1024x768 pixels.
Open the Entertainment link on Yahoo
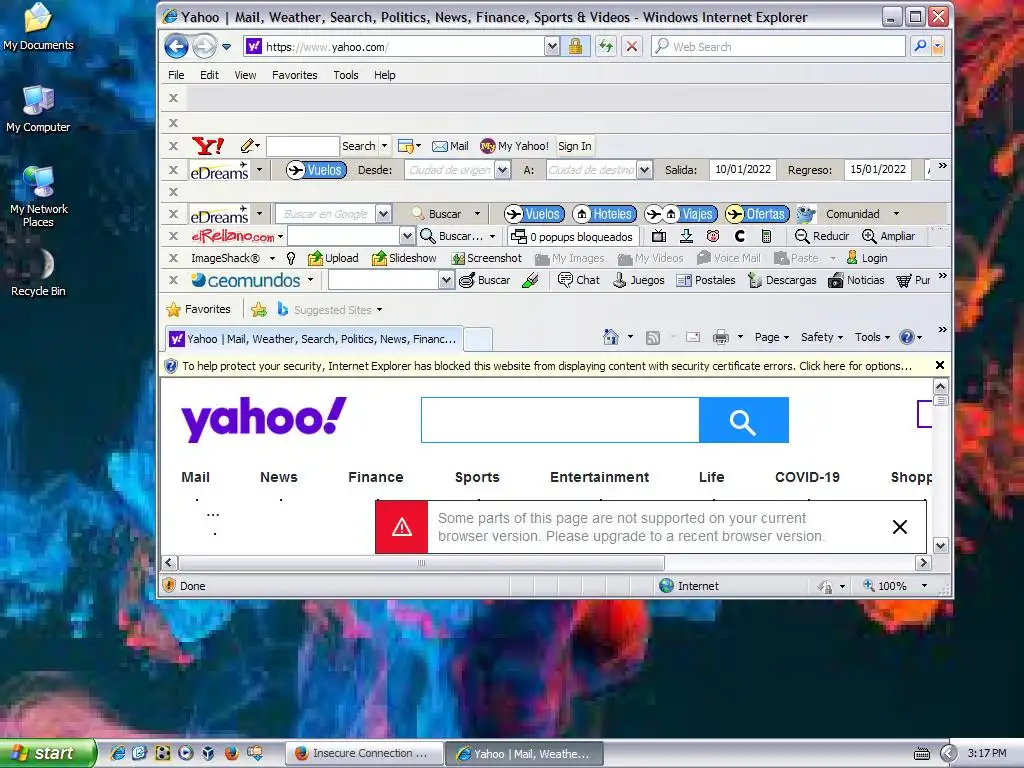[600, 477]
